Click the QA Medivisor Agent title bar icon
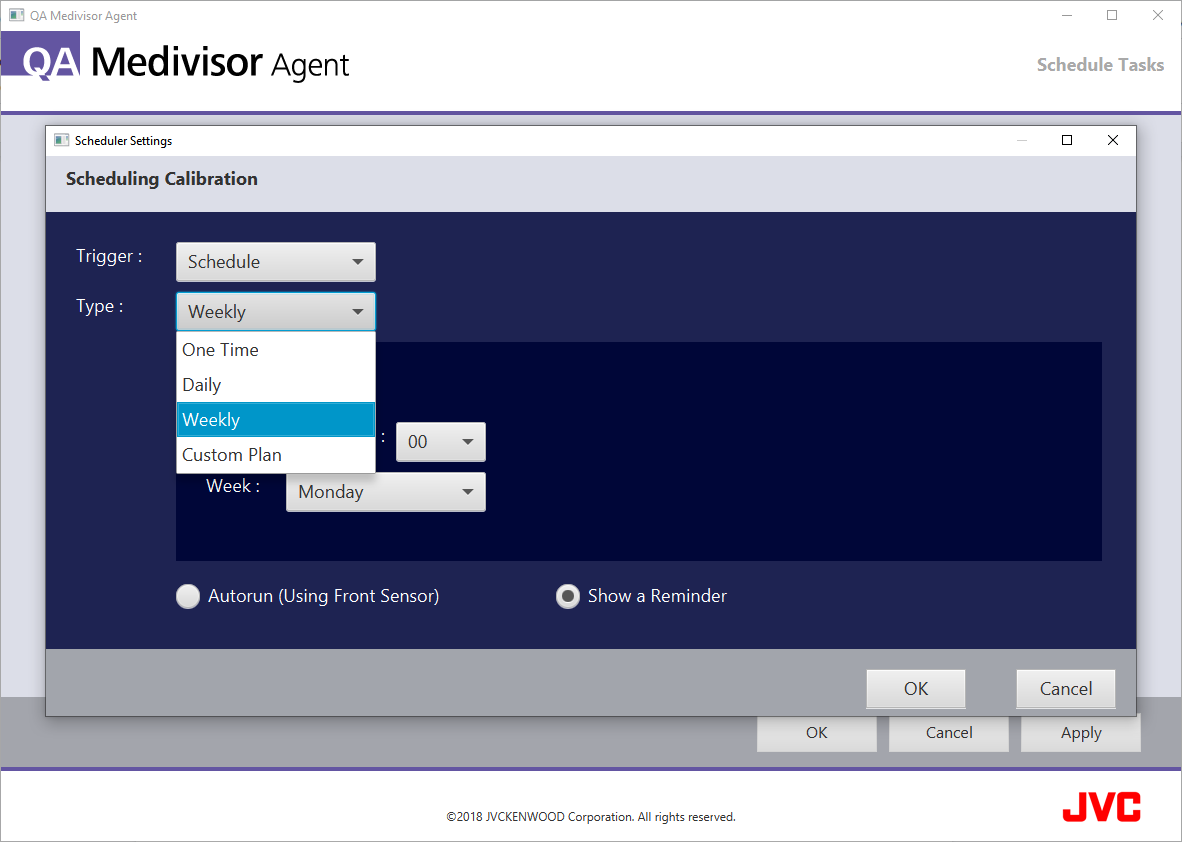This screenshot has width=1182, height=842. 16,15
